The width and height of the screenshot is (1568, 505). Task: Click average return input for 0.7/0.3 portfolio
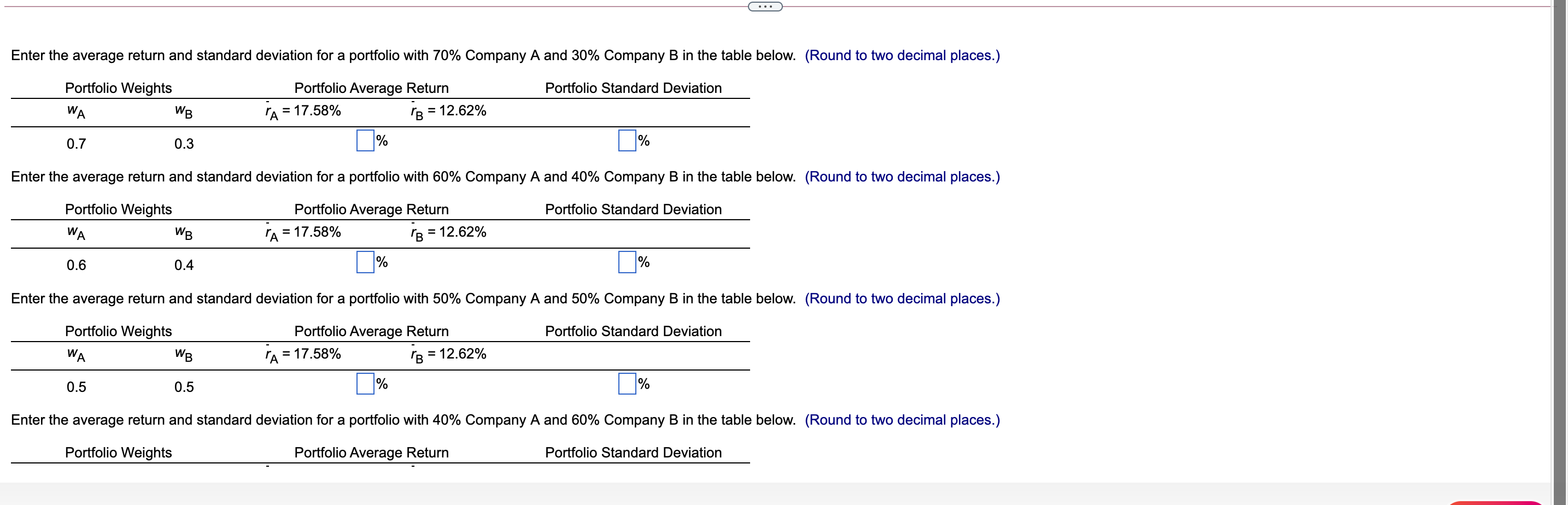tap(365, 140)
